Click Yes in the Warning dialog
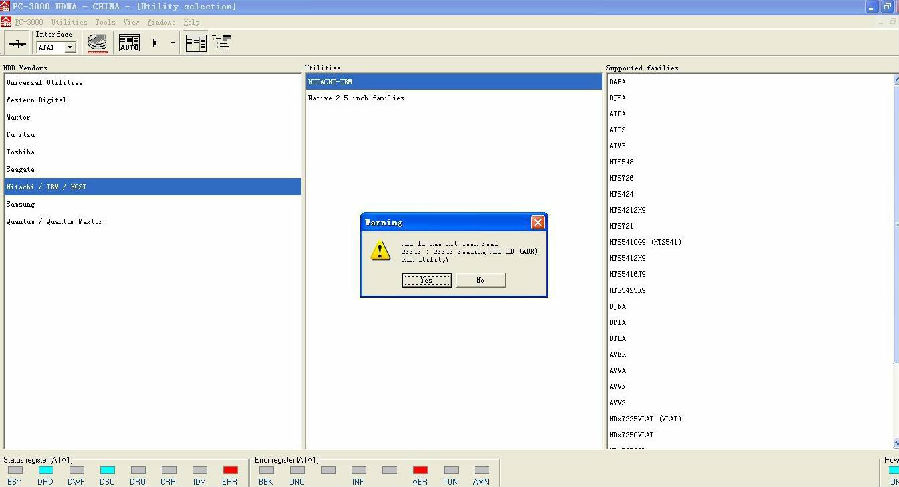The height and width of the screenshot is (487, 899). tap(427, 280)
